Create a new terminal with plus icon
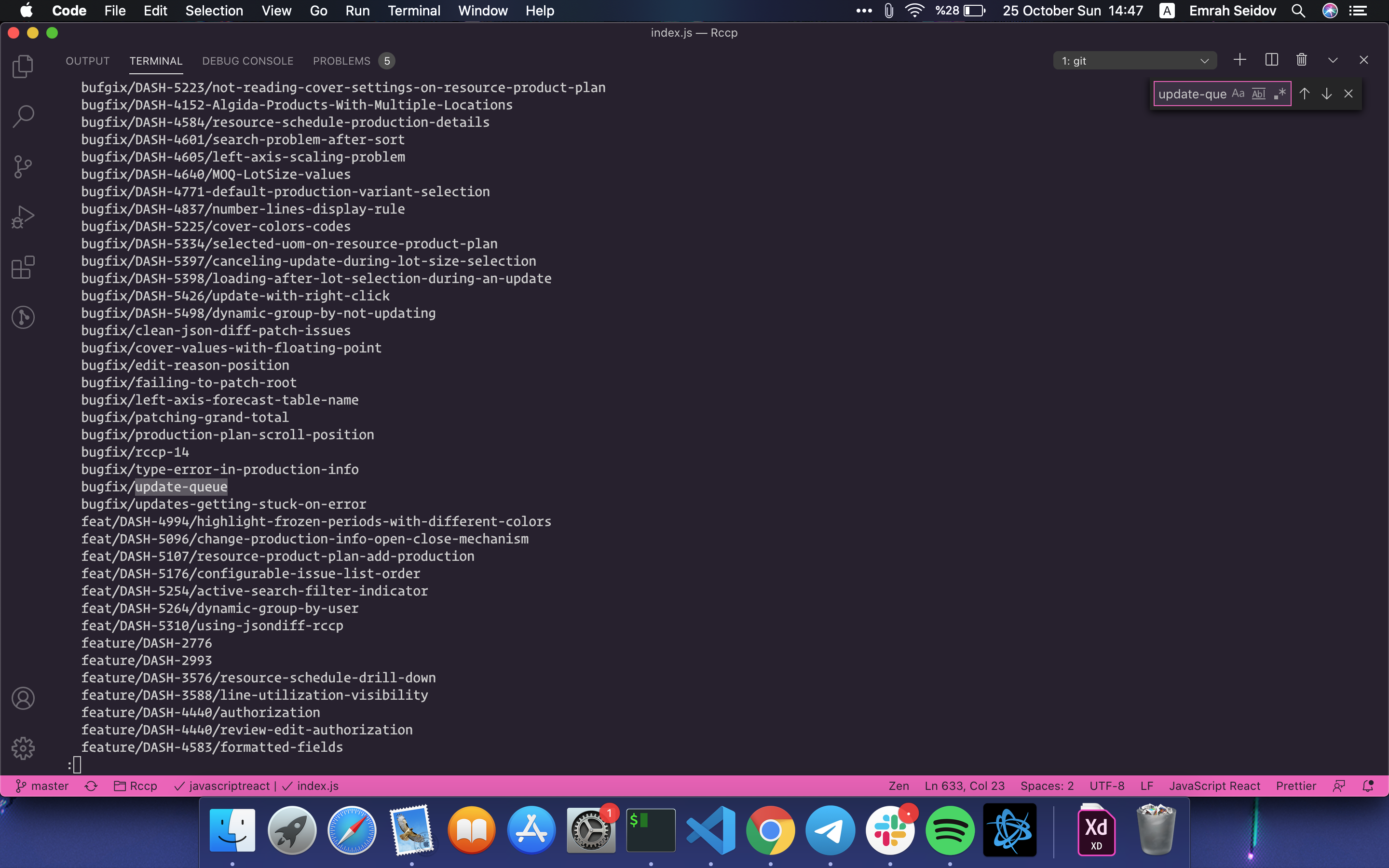 (1240, 60)
